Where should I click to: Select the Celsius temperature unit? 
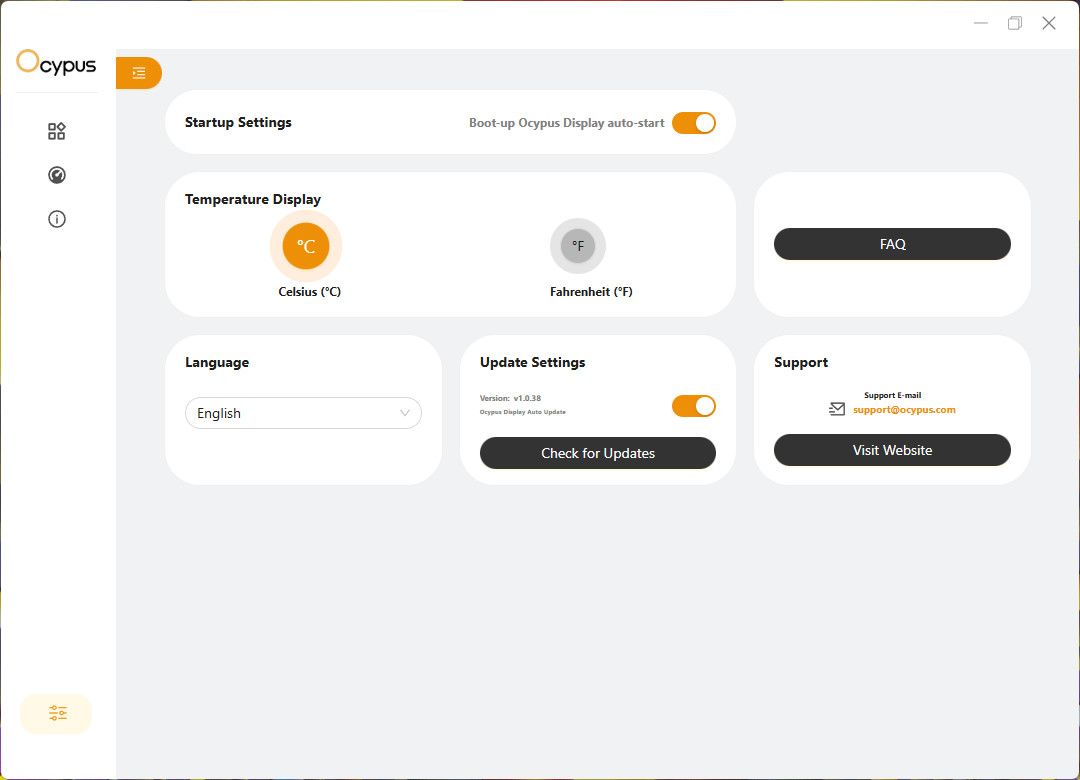(306, 246)
